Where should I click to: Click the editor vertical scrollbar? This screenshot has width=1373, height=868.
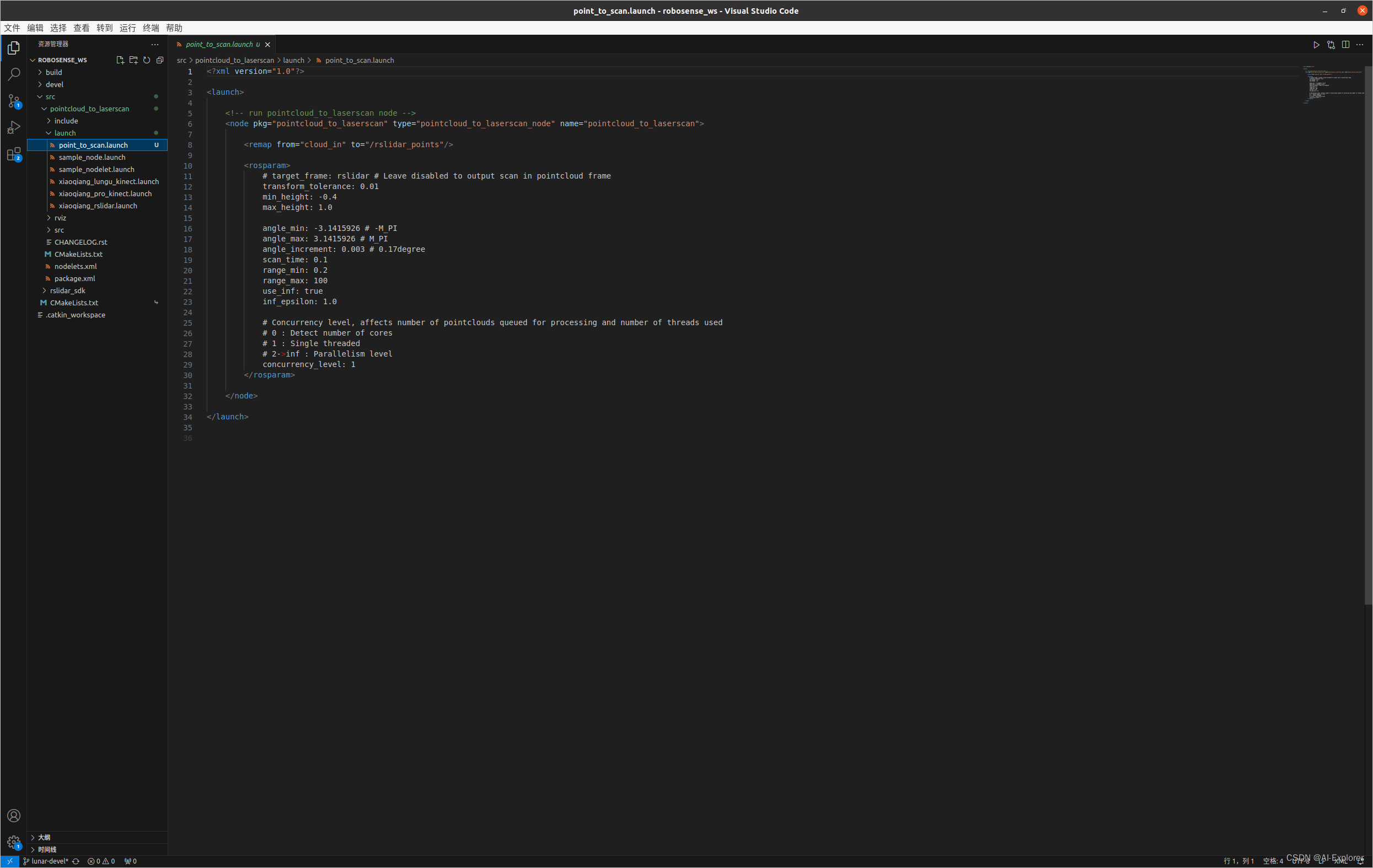(x=1369, y=336)
